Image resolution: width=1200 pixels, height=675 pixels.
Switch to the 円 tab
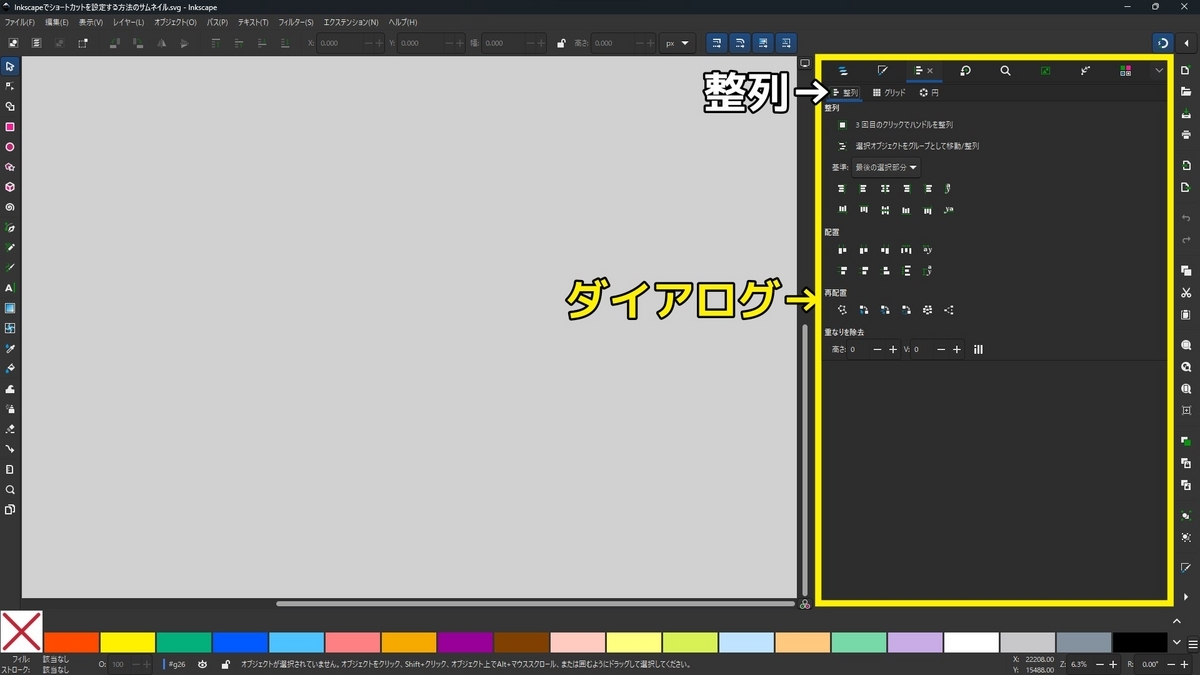pos(929,92)
